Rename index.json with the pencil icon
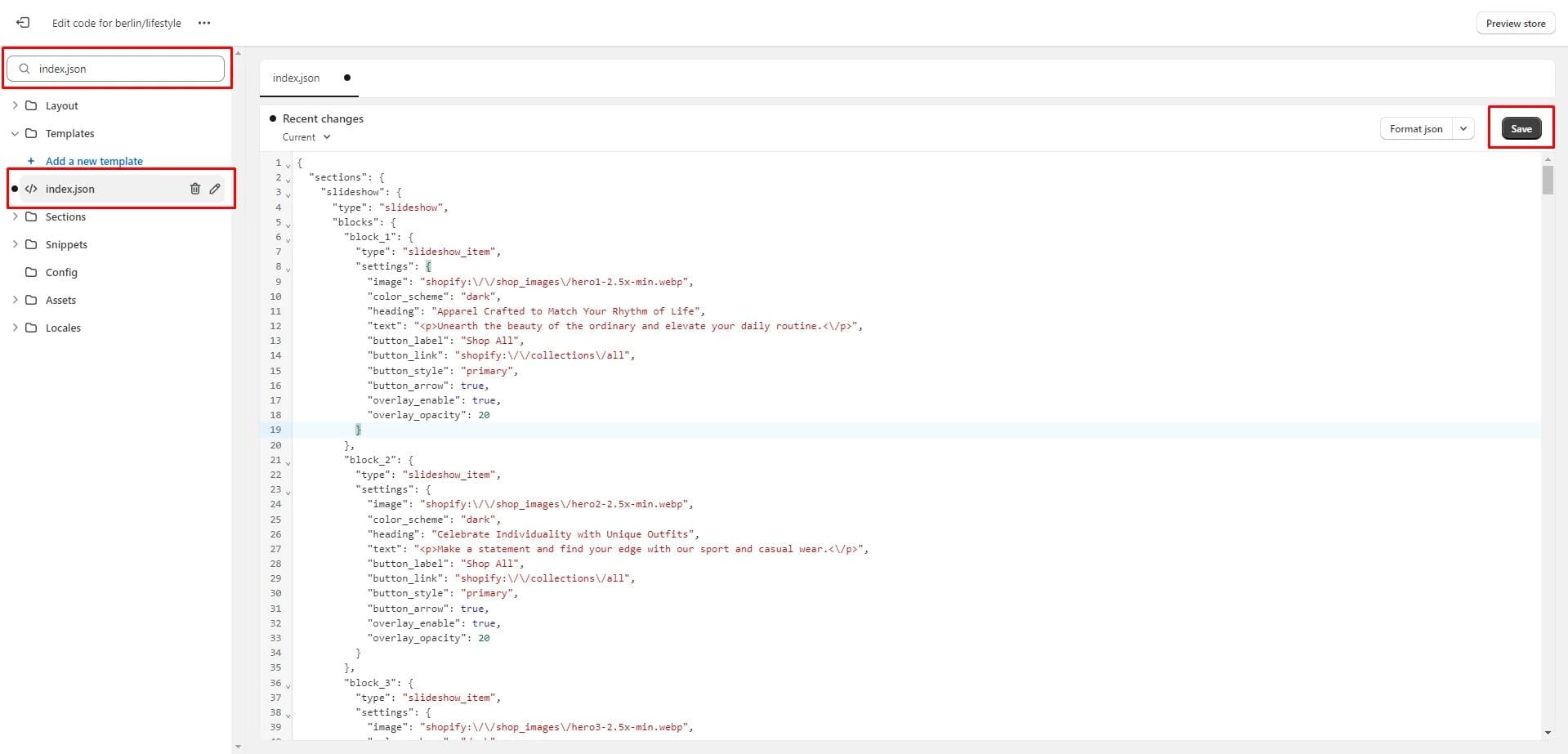Image resolution: width=1568 pixels, height=754 pixels. 215,189
